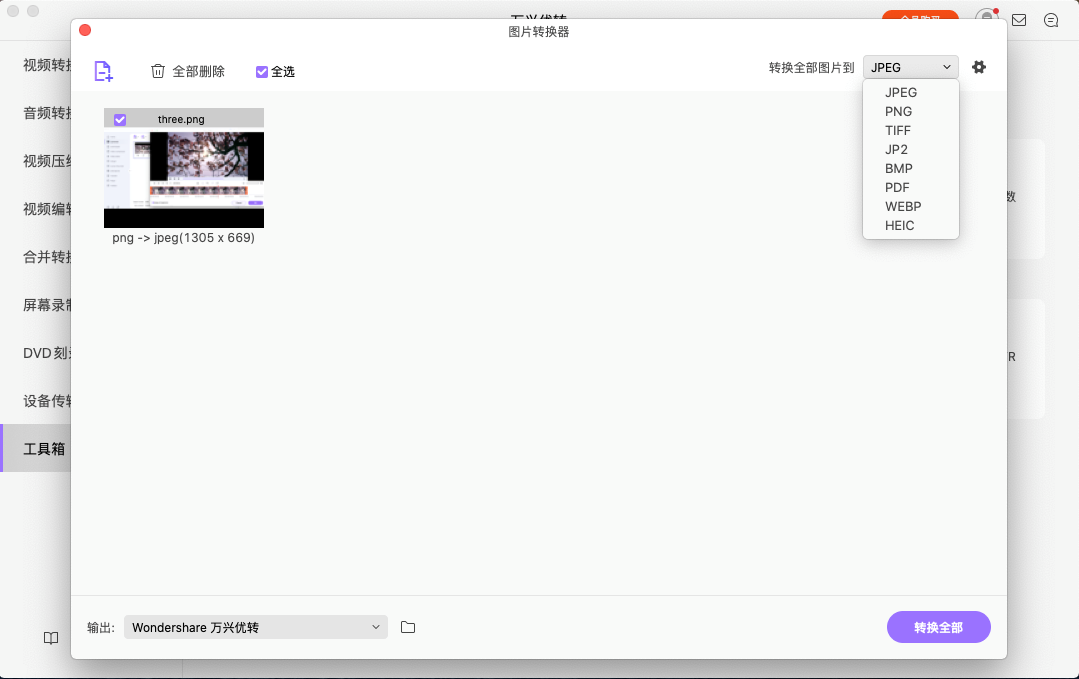Click the trash icon to delete all
The image size is (1079, 679).
(x=158, y=71)
